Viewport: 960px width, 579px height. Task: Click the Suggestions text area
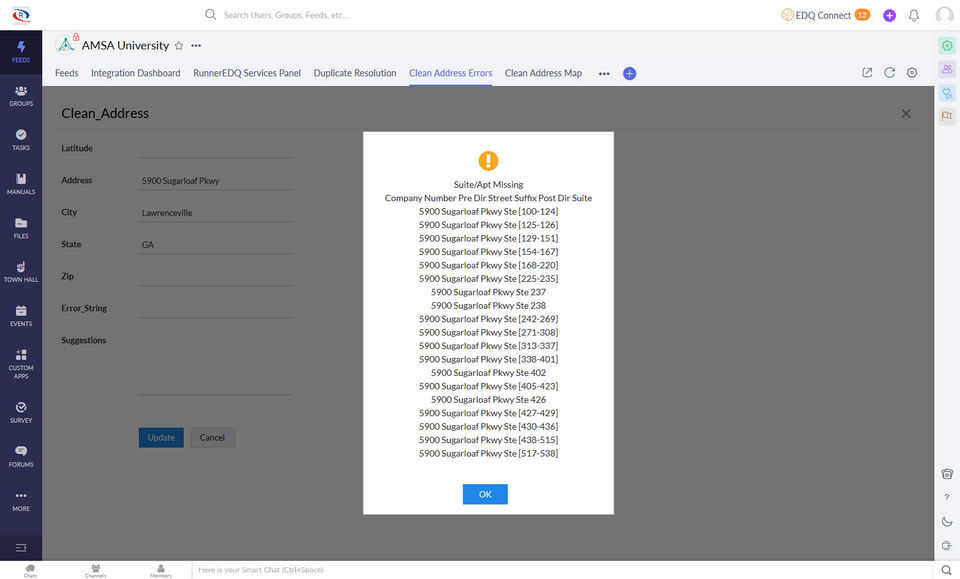216,363
